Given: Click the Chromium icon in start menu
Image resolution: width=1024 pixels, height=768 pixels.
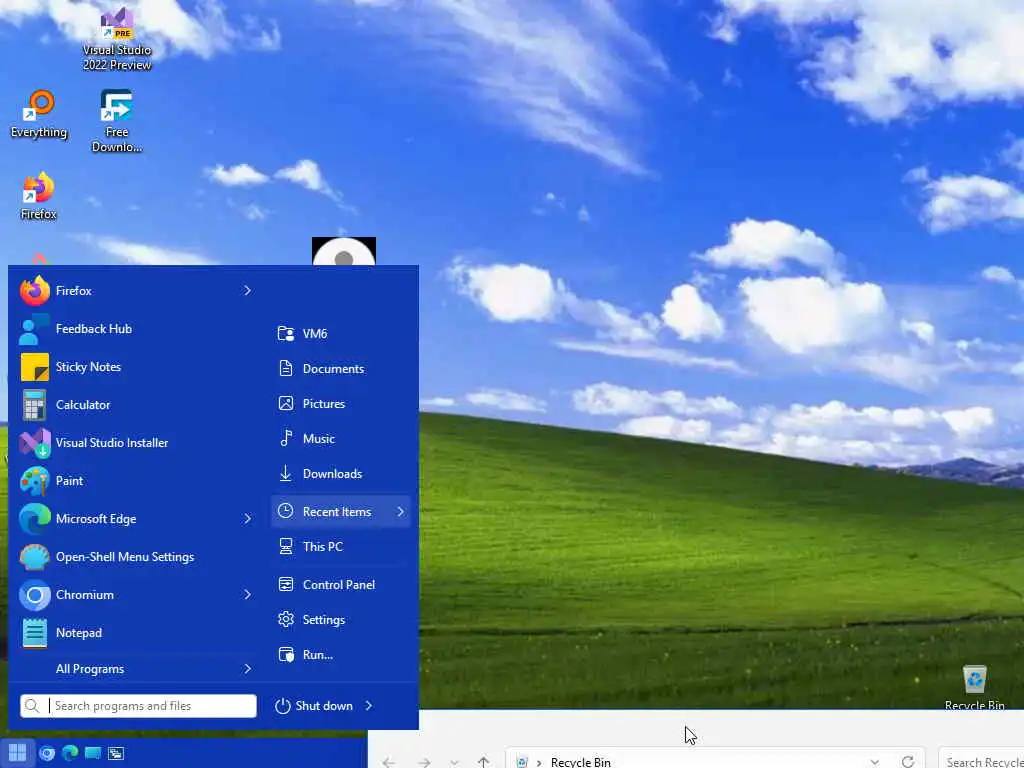Looking at the screenshot, I should pyautogui.click(x=35, y=594).
